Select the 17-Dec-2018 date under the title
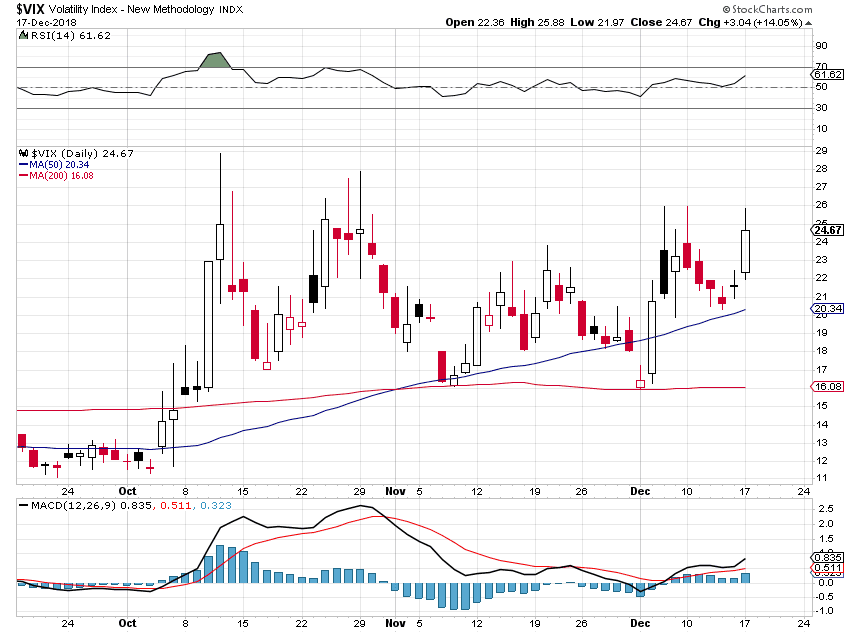The height and width of the screenshot is (633, 850). click(x=47, y=22)
